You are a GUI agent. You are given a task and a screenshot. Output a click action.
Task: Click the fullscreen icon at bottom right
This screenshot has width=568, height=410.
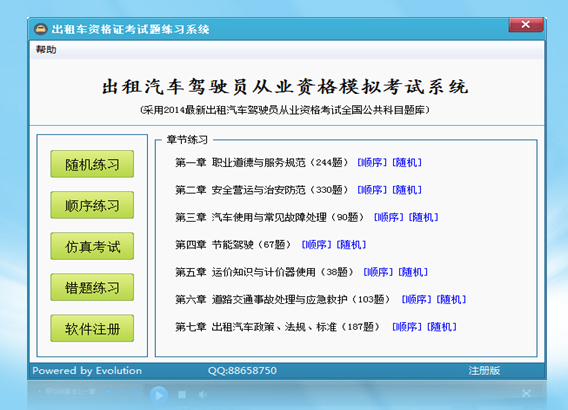click(x=526, y=393)
